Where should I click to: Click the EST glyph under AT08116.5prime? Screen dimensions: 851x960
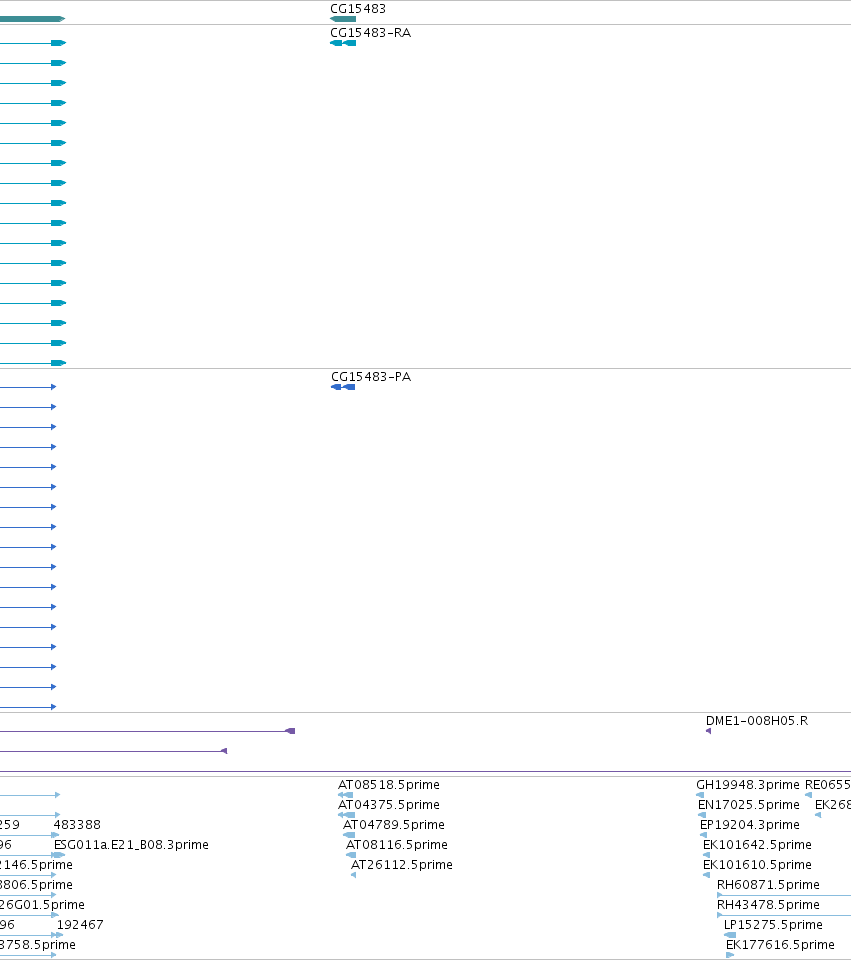[x=351, y=855]
